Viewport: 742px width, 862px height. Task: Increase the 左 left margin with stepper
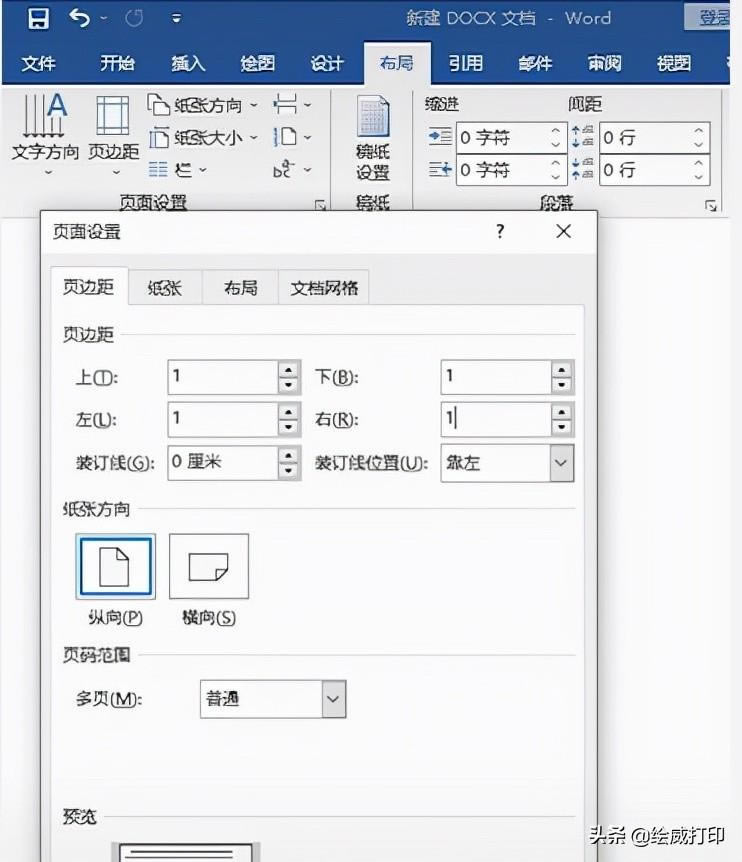point(289,411)
